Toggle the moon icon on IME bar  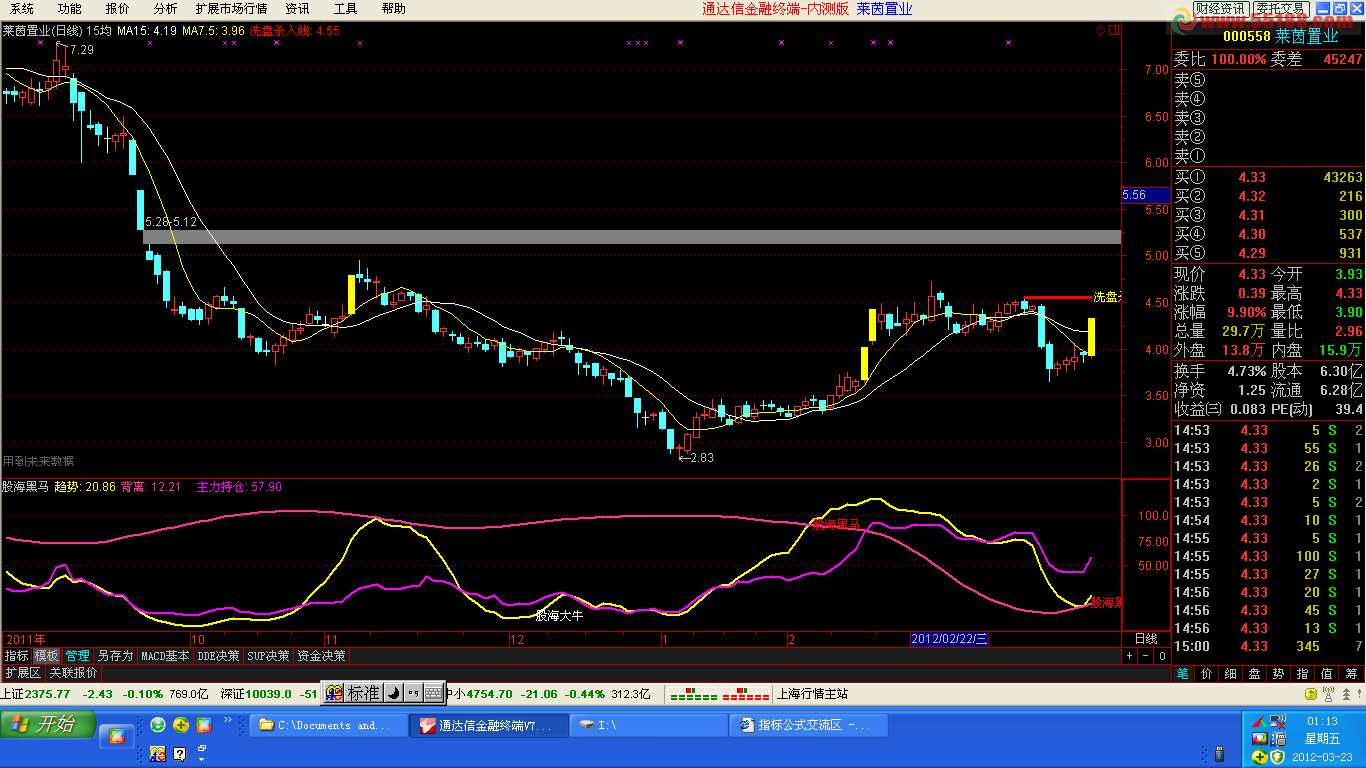(394, 693)
